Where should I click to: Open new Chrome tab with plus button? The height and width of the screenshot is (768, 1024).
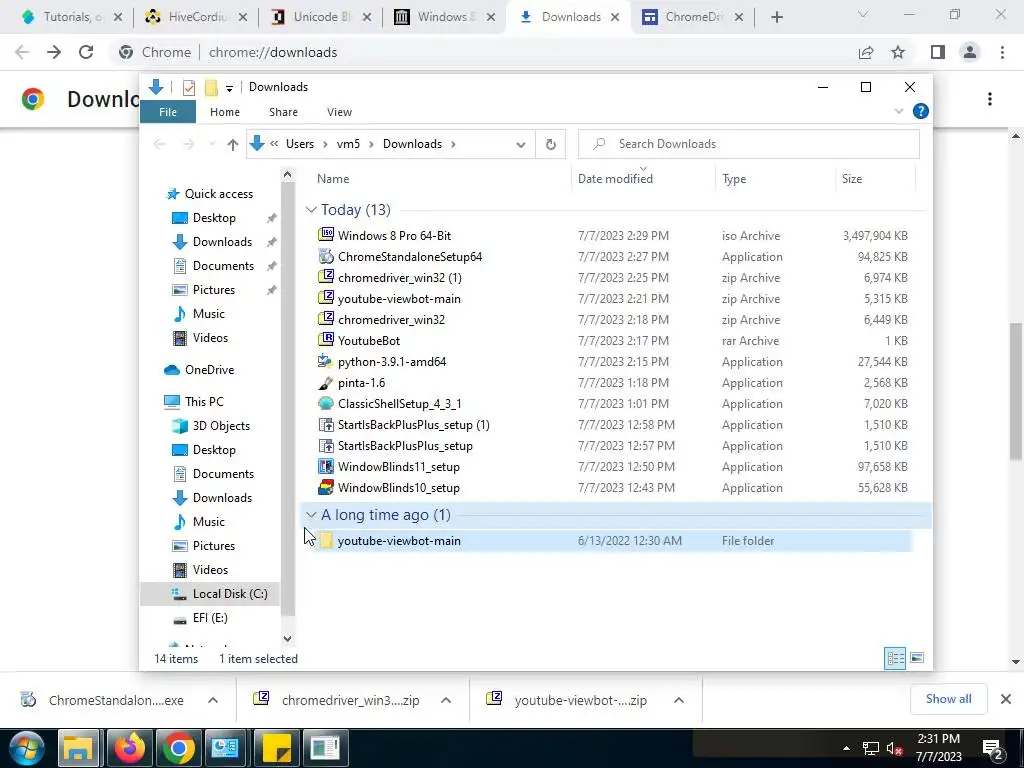(x=776, y=17)
